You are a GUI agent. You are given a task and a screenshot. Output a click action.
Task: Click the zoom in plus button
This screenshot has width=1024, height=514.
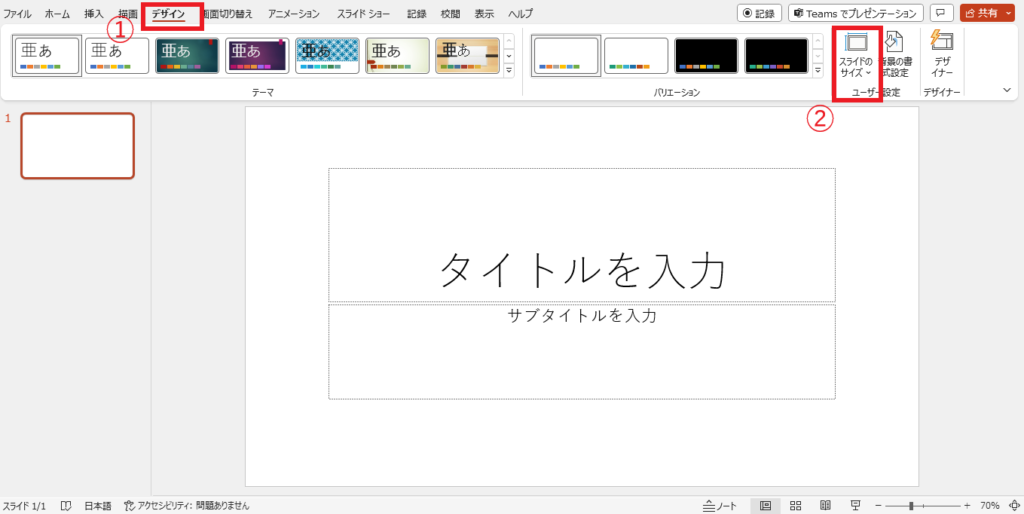point(967,506)
